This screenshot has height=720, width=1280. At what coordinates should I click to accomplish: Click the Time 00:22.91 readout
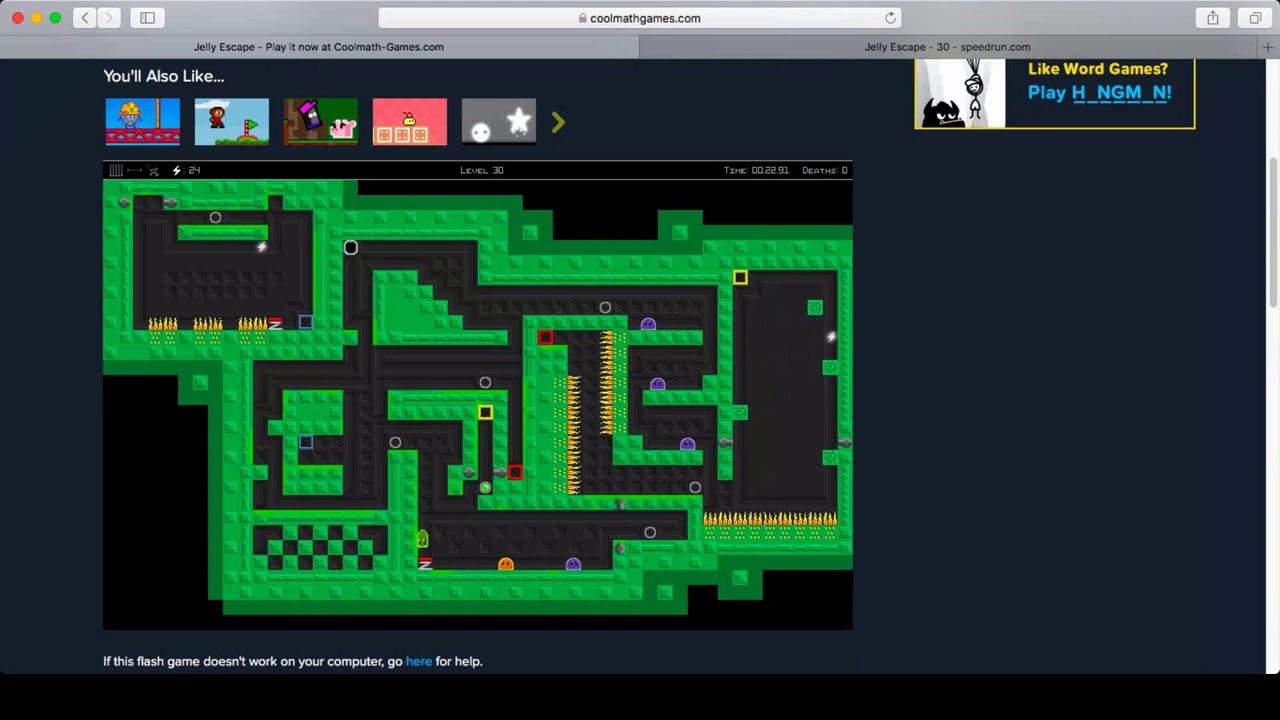coord(756,170)
